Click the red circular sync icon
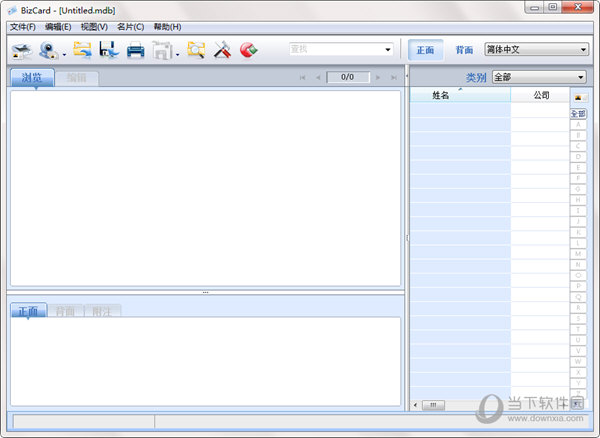Screen dimensions: 600x438 pyautogui.click(x=249, y=50)
